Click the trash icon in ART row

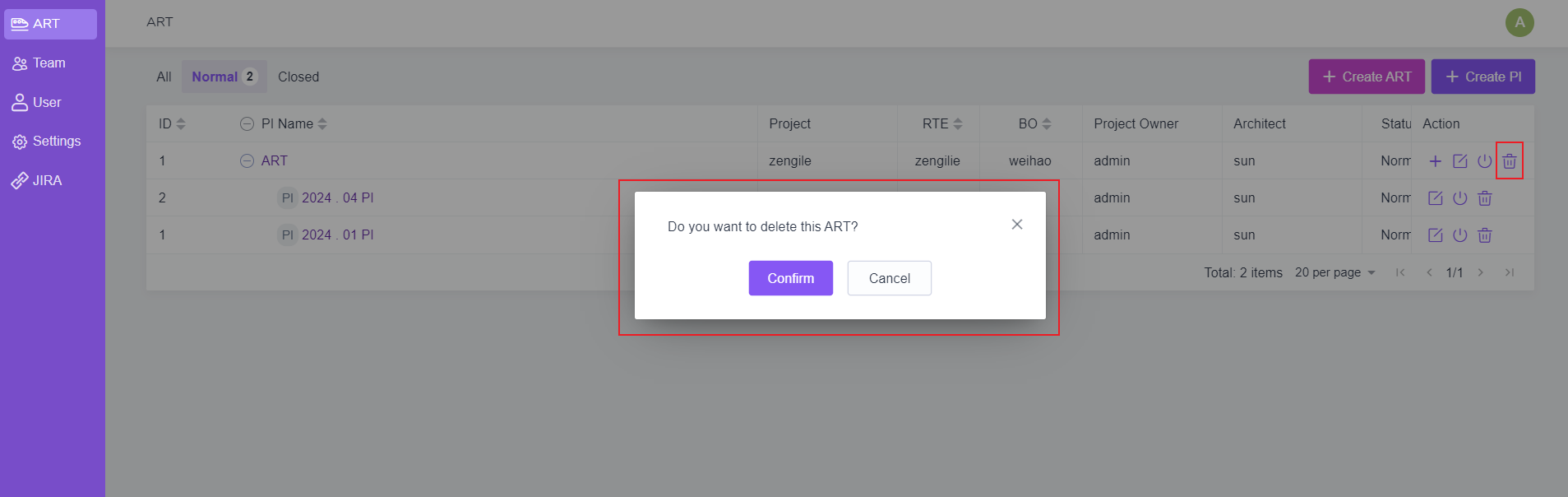pos(1509,161)
